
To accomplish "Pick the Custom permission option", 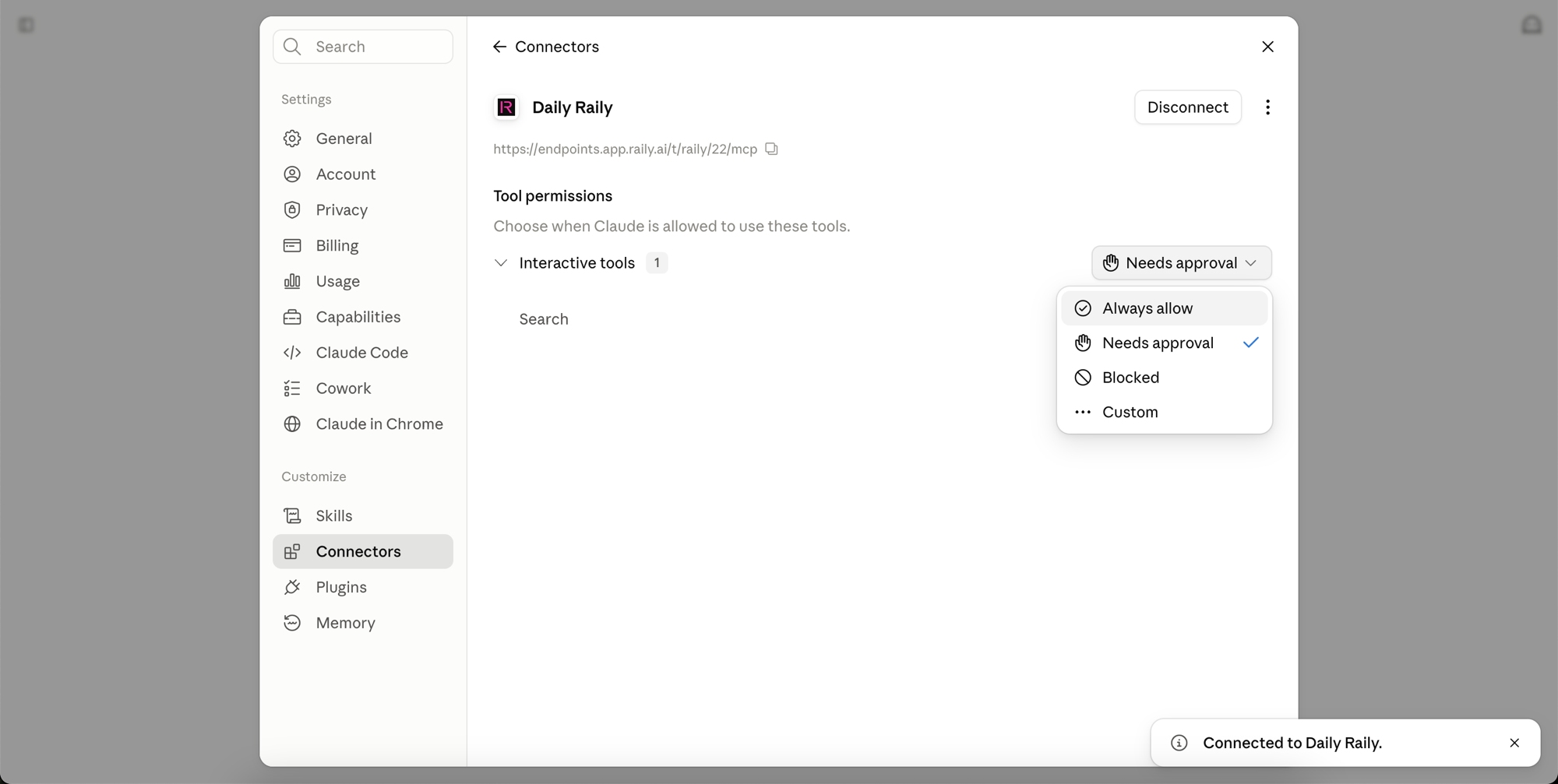I will 1164,412.
